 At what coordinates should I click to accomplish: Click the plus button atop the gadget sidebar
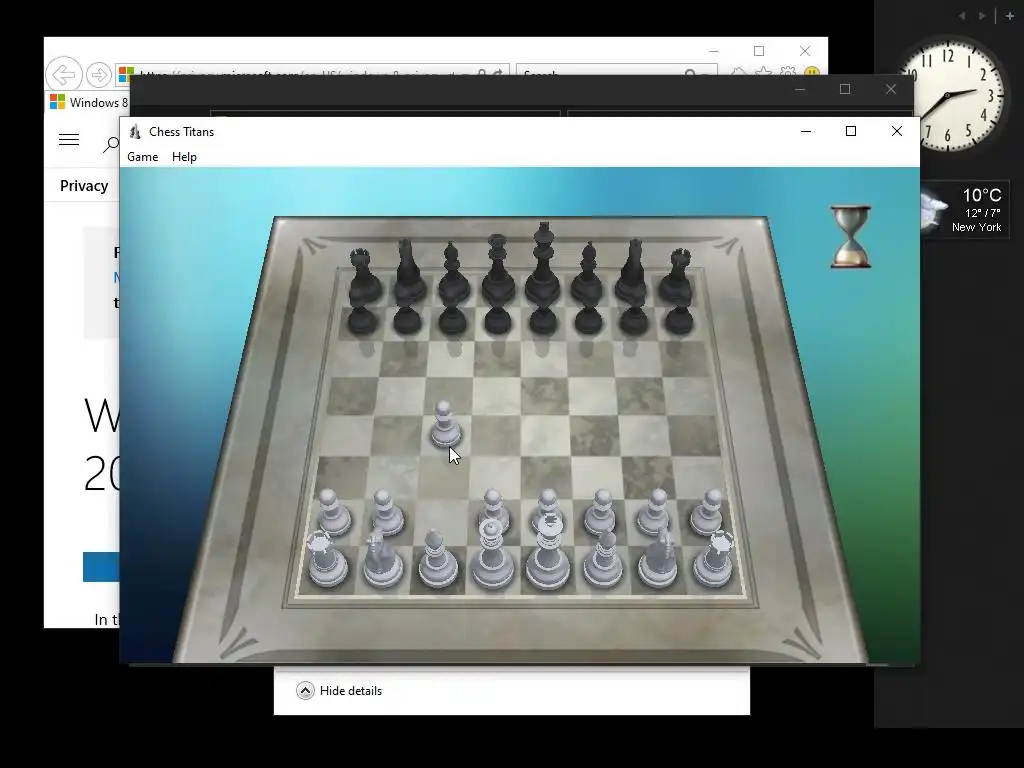pos(1010,16)
